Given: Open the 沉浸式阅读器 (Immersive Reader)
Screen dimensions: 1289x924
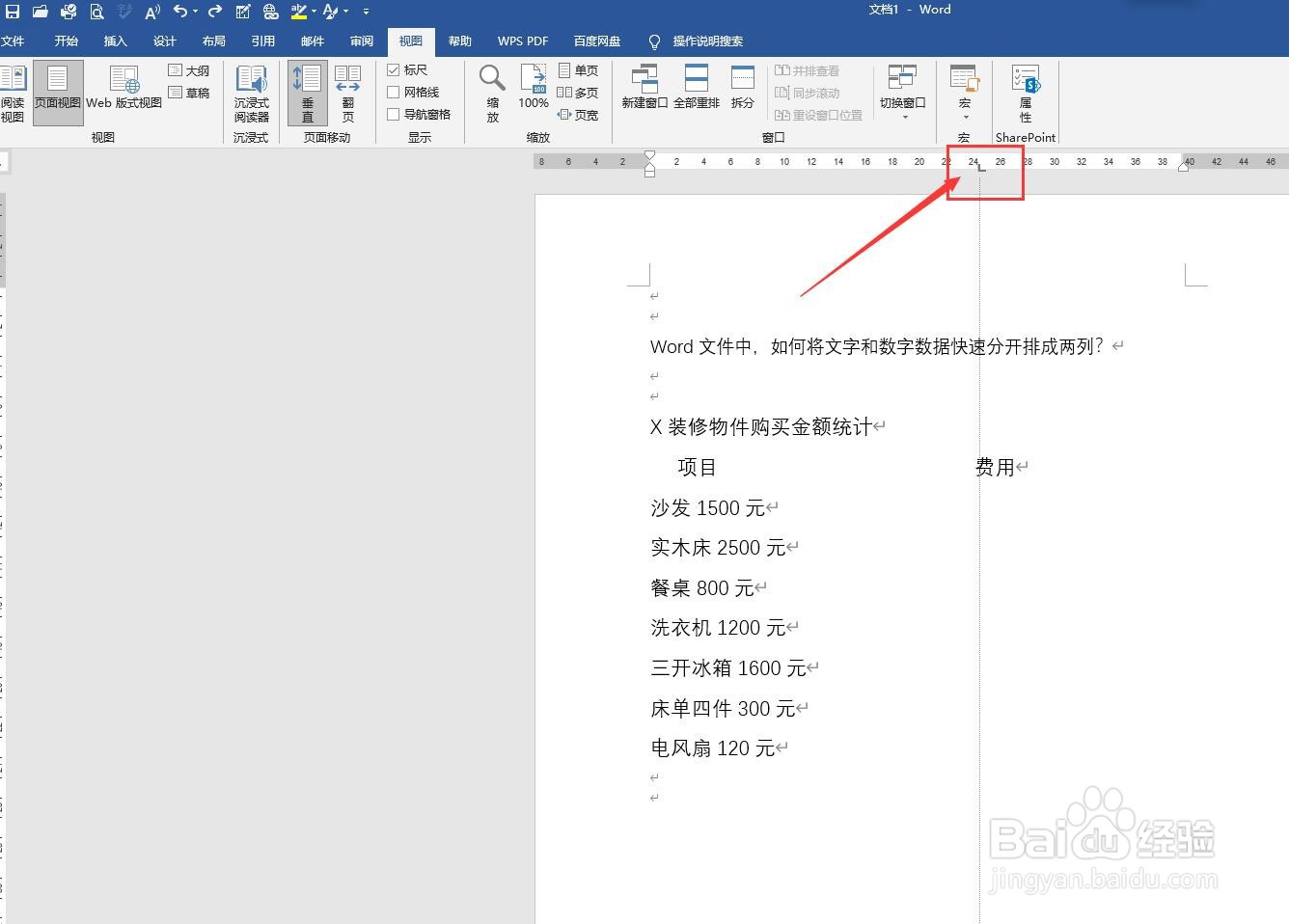Looking at the screenshot, I should point(251,92).
